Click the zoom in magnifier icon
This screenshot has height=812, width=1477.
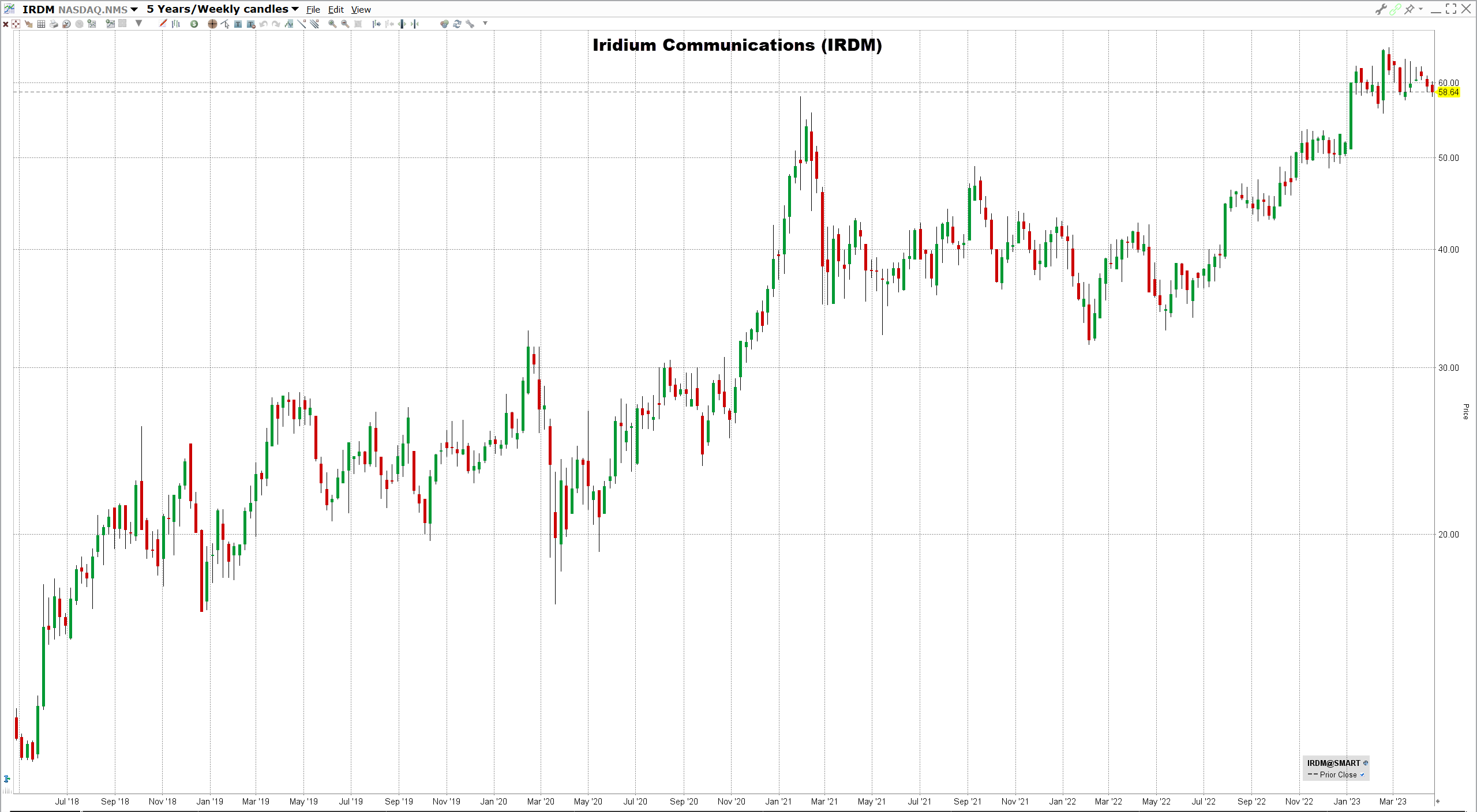[x=332, y=24]
